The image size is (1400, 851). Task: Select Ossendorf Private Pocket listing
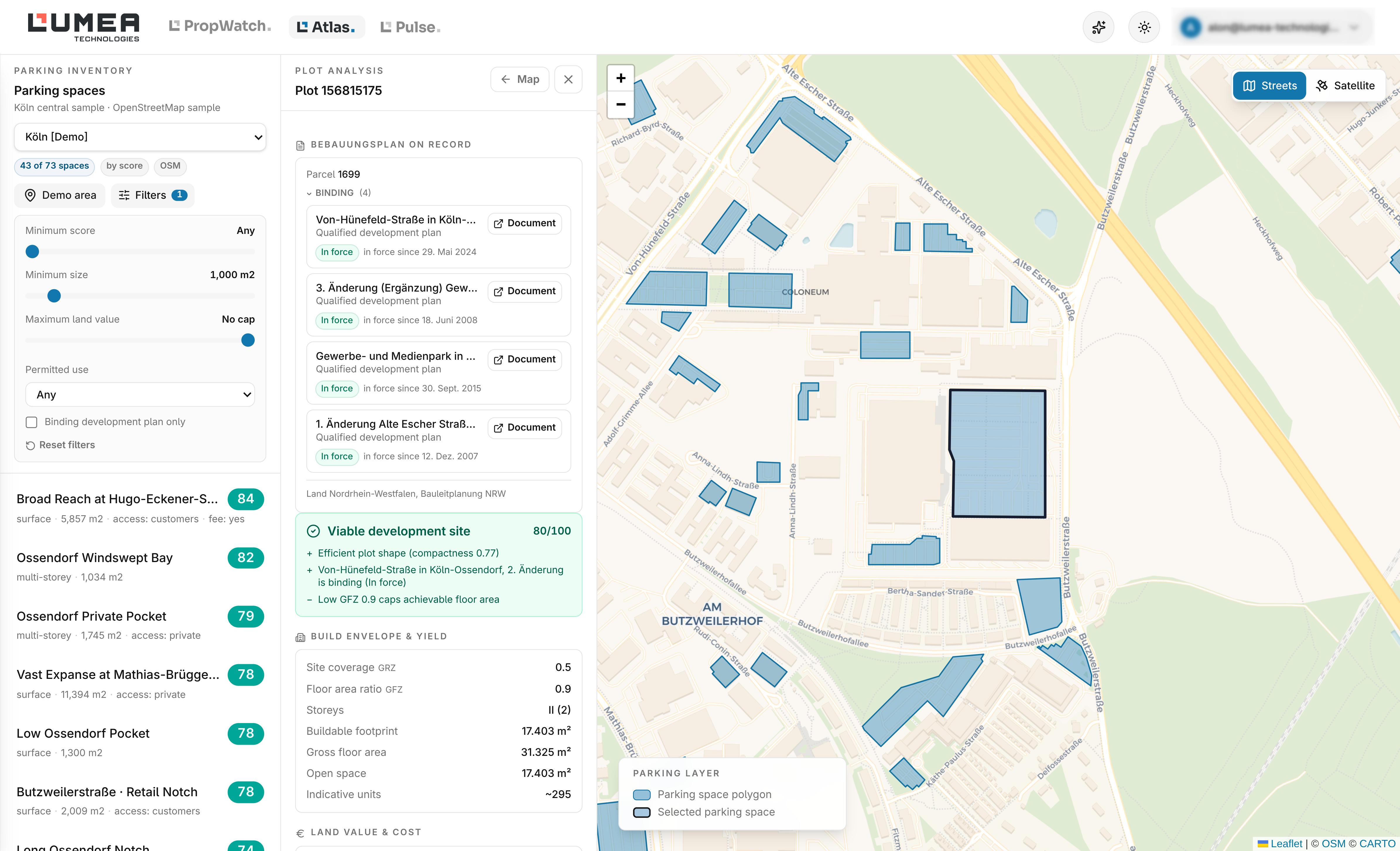tap(140, 625)
